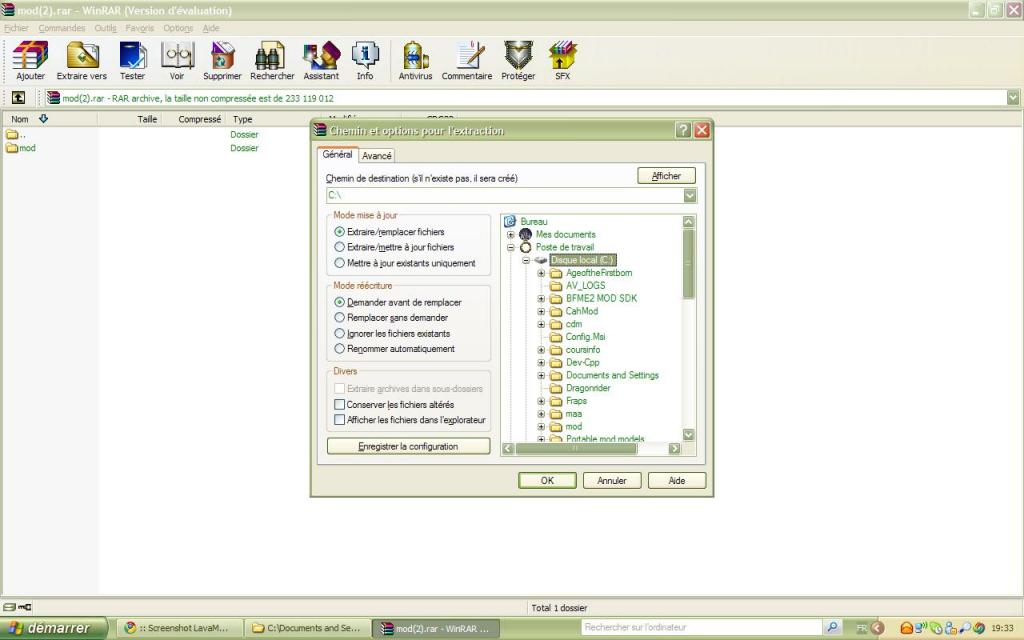
Task: Select the mod folder in archive list
Action: pyautogui.click(x=21, y=148)
